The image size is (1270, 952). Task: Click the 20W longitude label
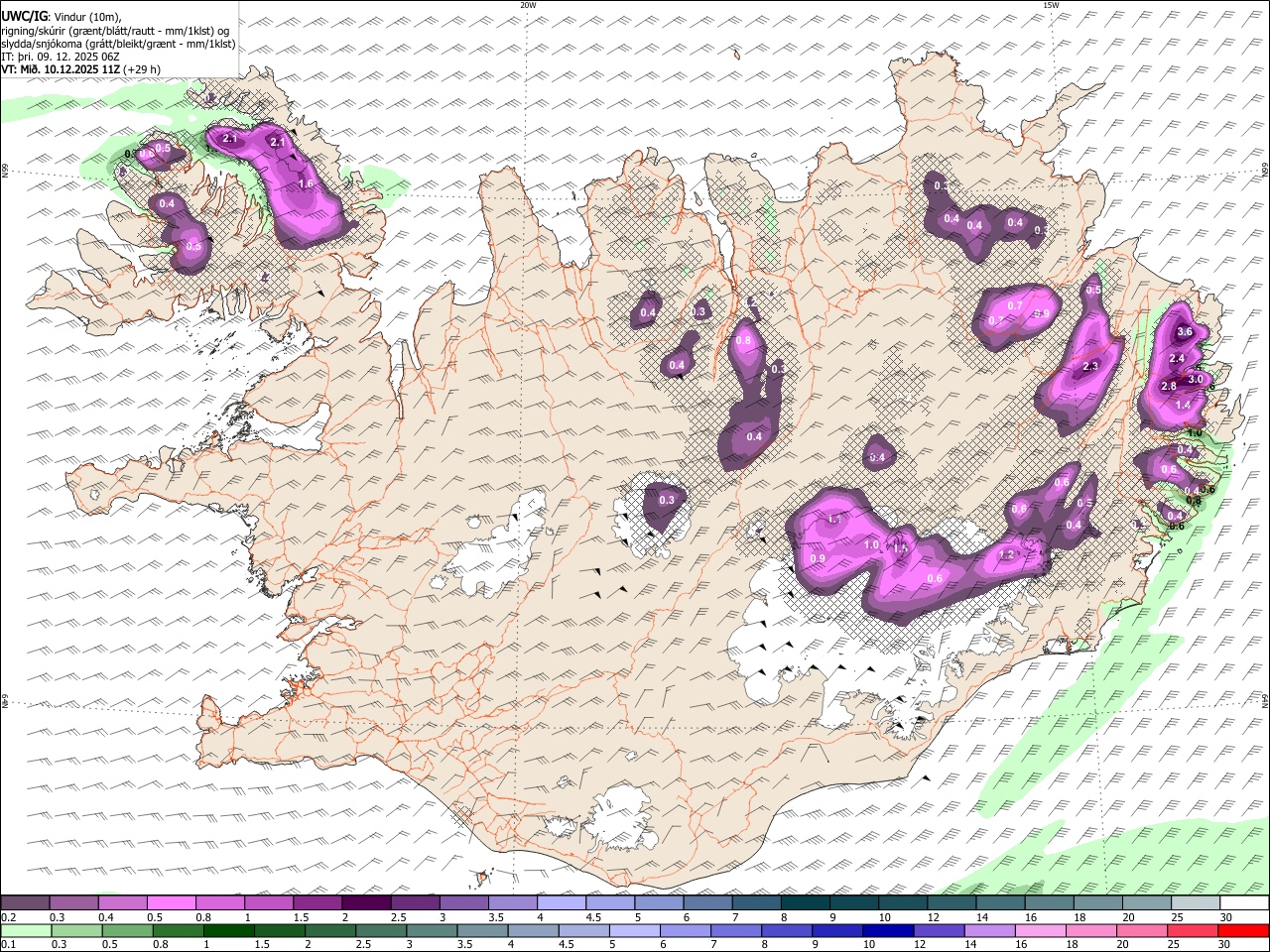click(x=528, y=5)
